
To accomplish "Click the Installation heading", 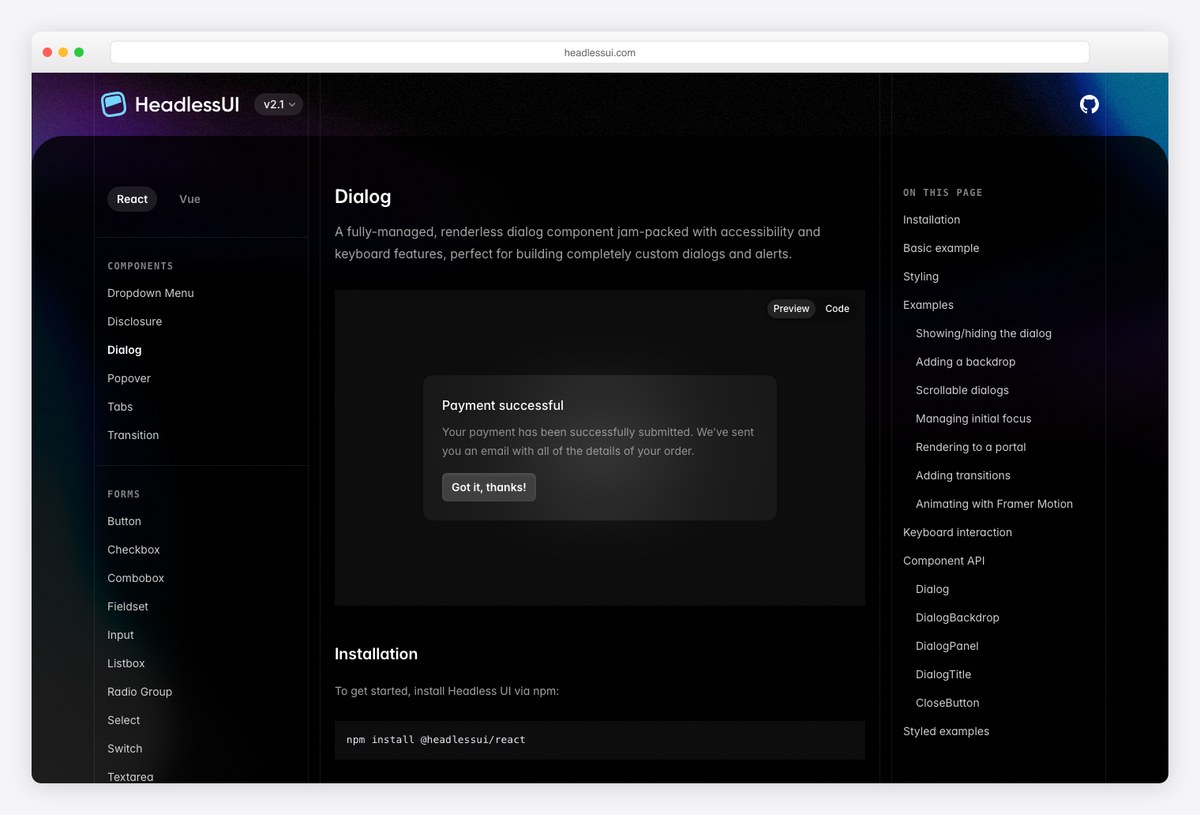I will coord(376,654).
